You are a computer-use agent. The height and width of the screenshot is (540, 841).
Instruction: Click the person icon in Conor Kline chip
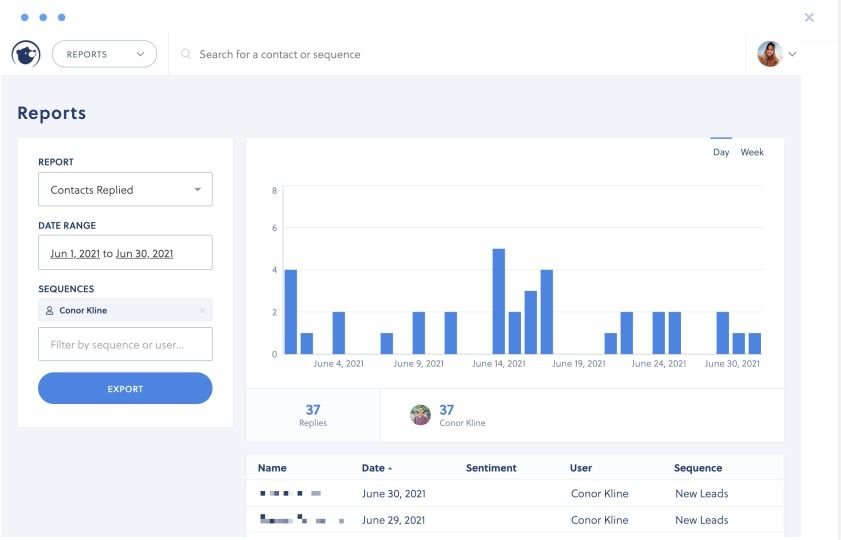(49, 310)
